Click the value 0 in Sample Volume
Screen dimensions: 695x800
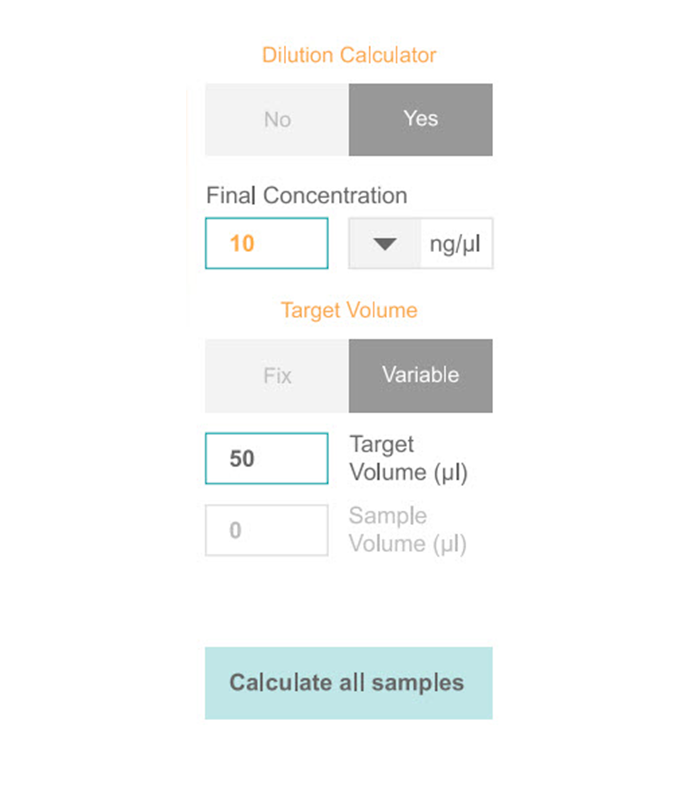[235, 530]
